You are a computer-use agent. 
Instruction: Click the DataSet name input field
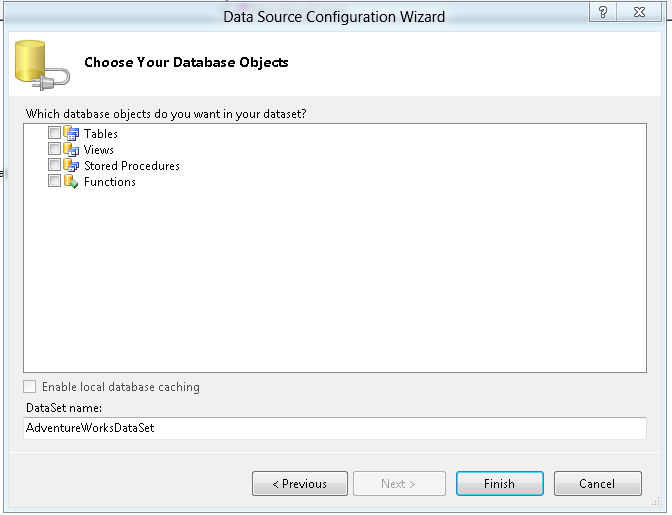[335, 428]
